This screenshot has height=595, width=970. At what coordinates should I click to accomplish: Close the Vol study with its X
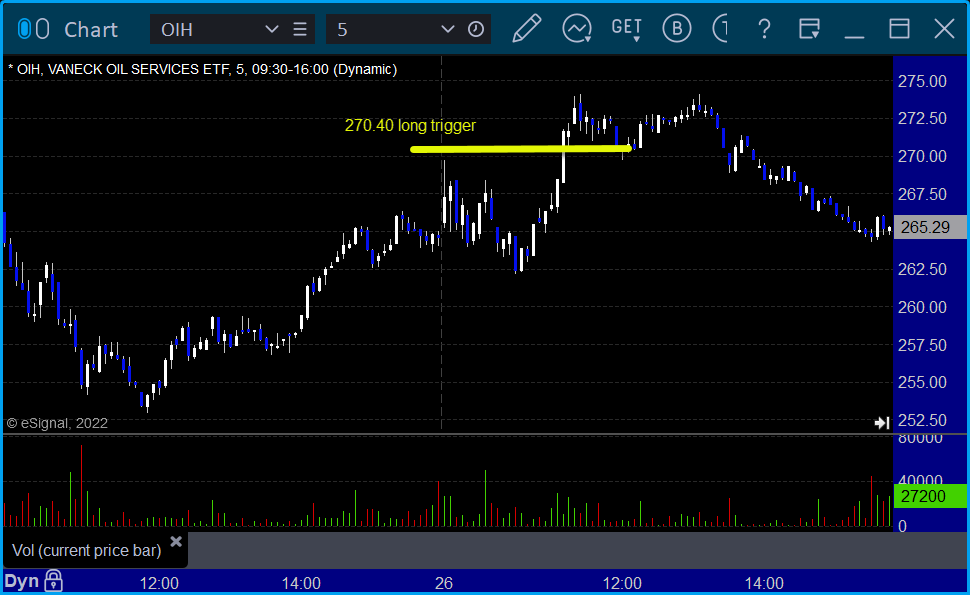click(x=176, y=542)
